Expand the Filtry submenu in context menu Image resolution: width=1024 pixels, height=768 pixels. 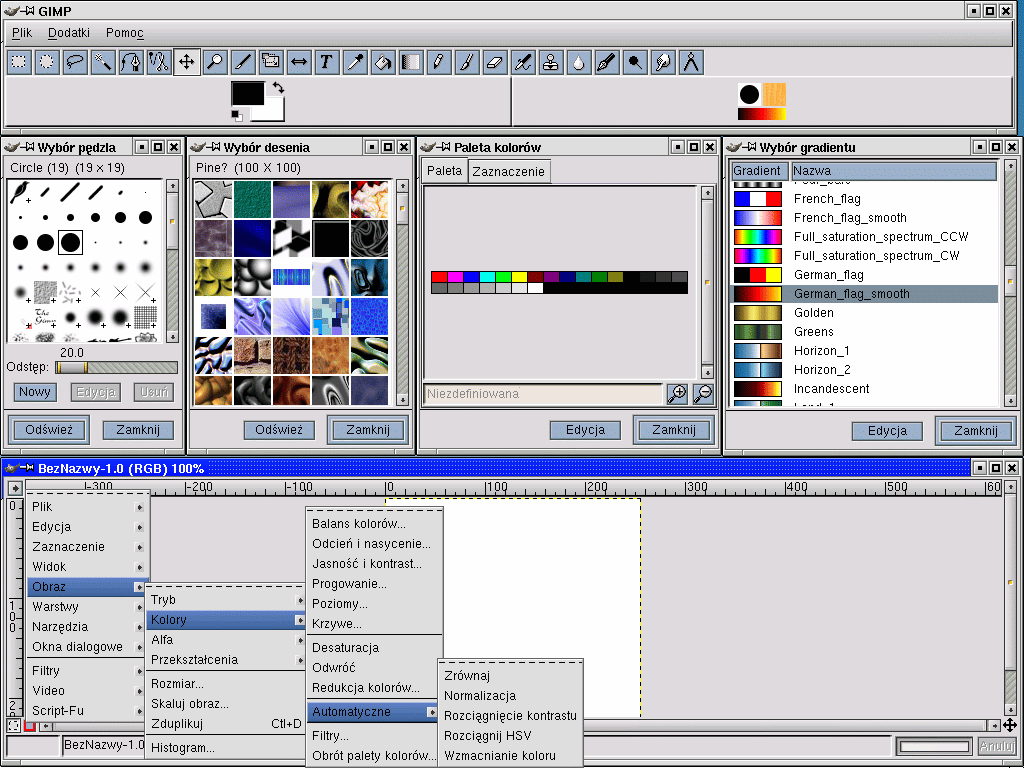click(x=87, y=671)
